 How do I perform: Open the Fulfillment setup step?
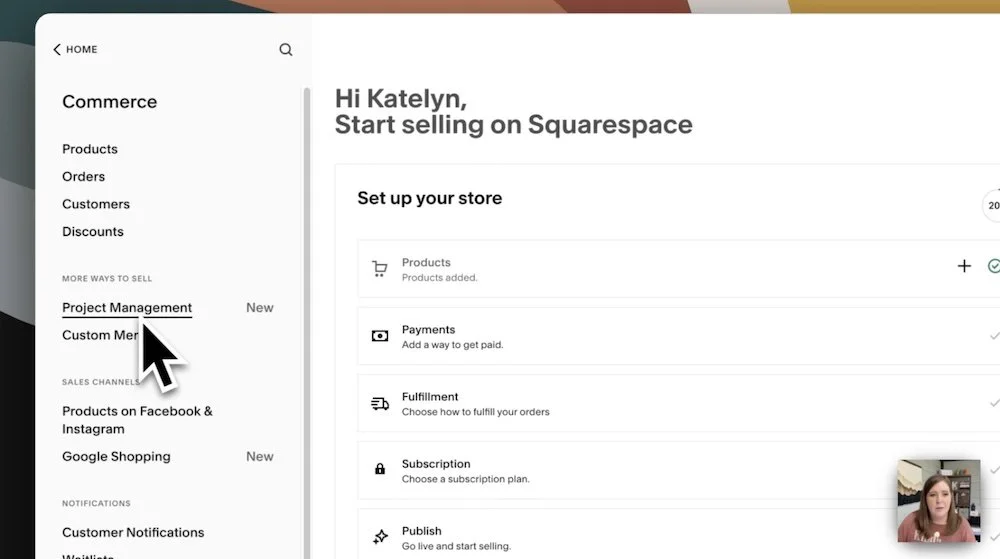point(679,403)
